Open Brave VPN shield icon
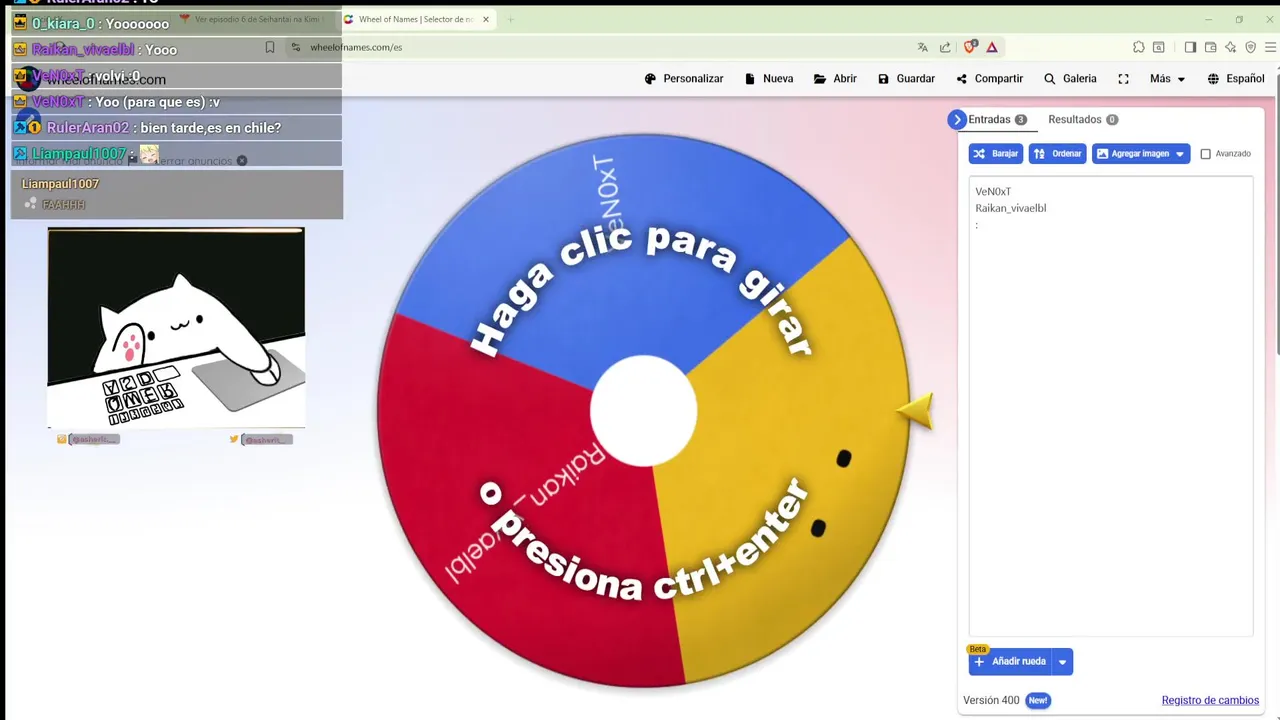This screenshot has height=720, width=1280. pyautogui.click(x=1250, y=47)
